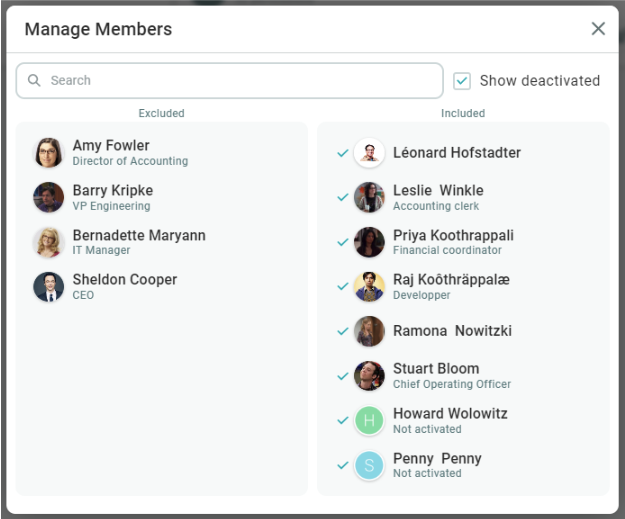Remove the checkmark beside Penny Penny
This screenshot has height=519, width=625.
[x=343, y=465]
